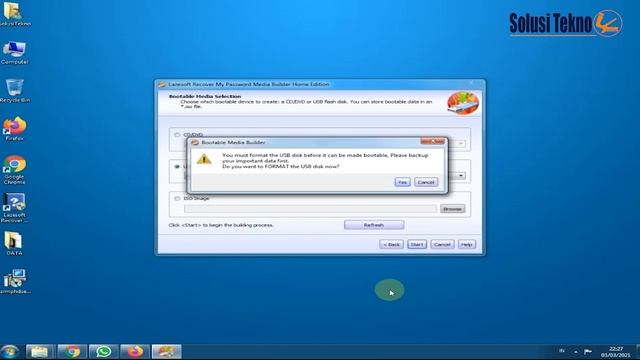Open the Computer desktop icon
640x360 pixels.
click(x=14, y=53)
